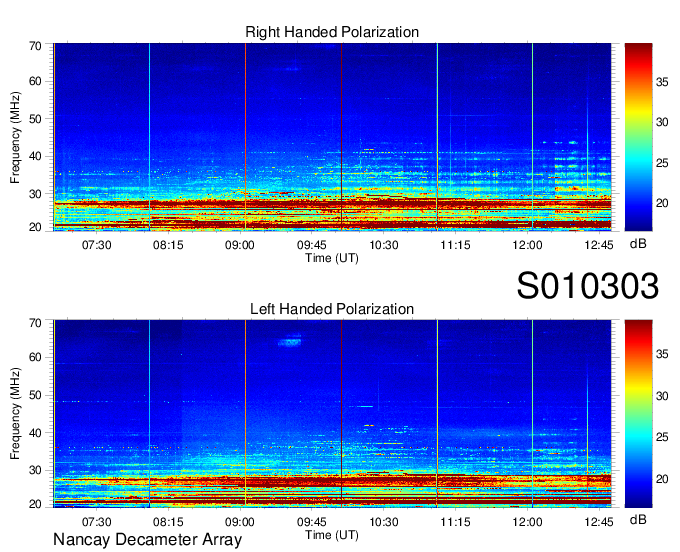Image resolution: width=680 pixels, height=552 pixels.
Task: Click the "10:30" tick under Left Handed plot
Action: click(x=384, y=522)
